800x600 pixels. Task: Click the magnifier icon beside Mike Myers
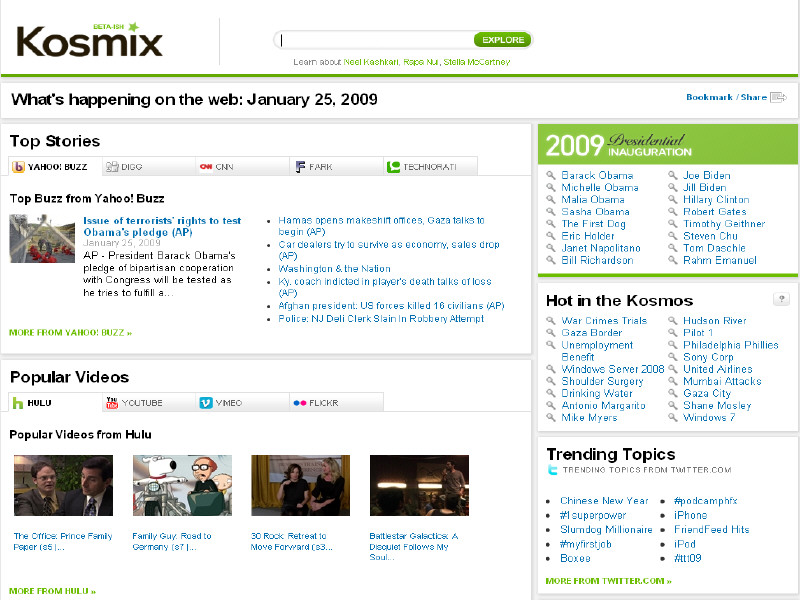pyautogui.click(x=551, y=417)
